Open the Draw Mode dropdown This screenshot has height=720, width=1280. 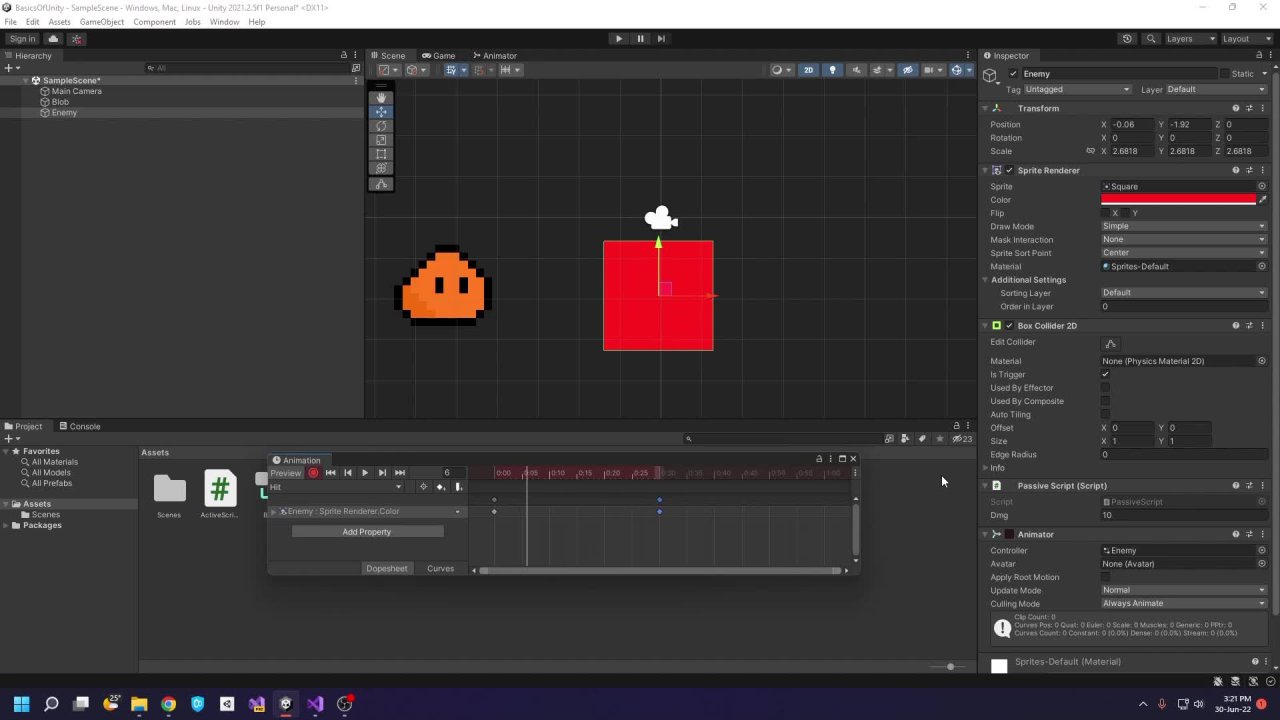point(1183,226)
